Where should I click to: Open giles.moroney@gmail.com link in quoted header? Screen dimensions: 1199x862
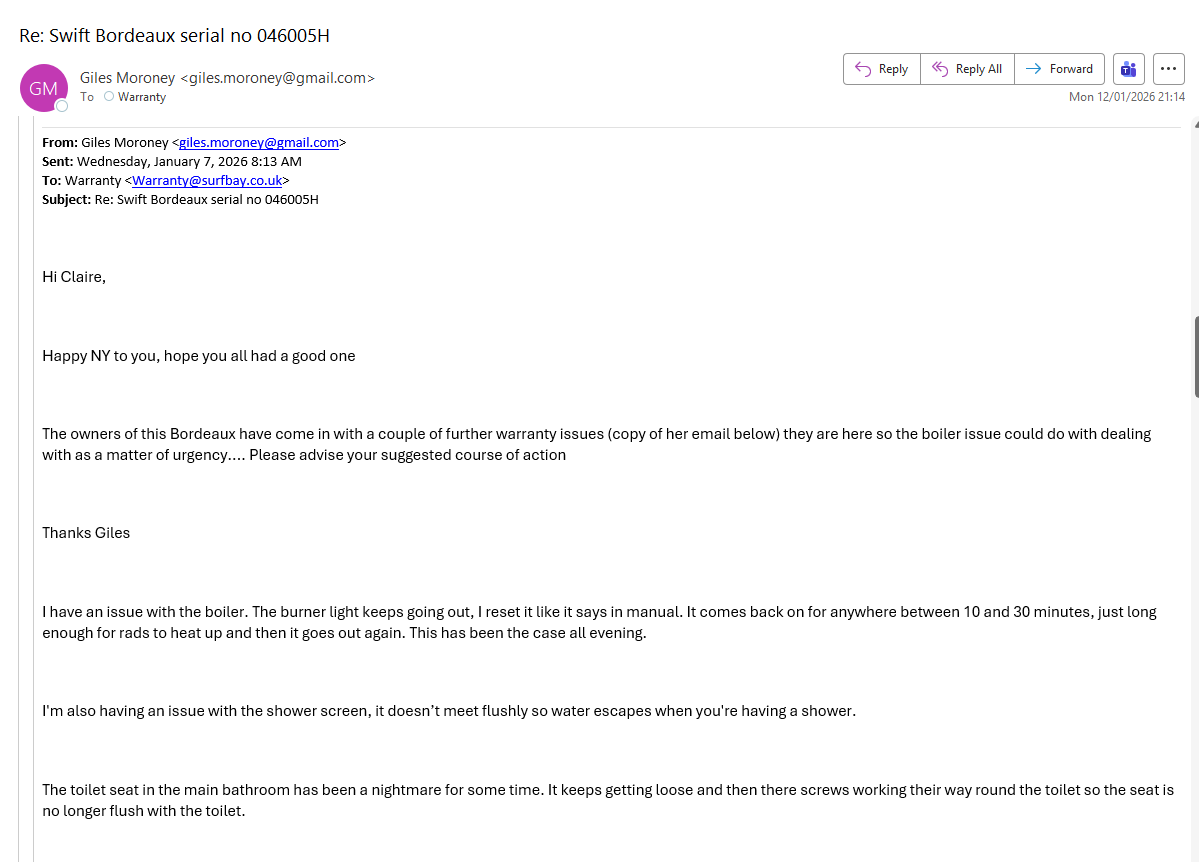click(259, 142)
